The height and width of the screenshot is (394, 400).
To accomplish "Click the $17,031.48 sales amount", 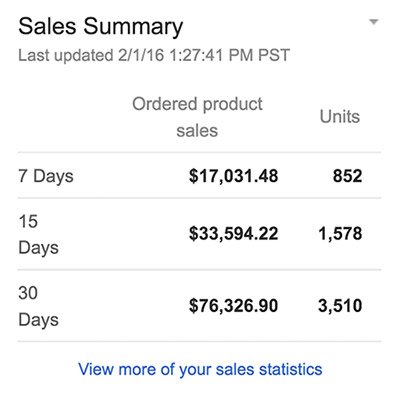I will pos(233,176).
